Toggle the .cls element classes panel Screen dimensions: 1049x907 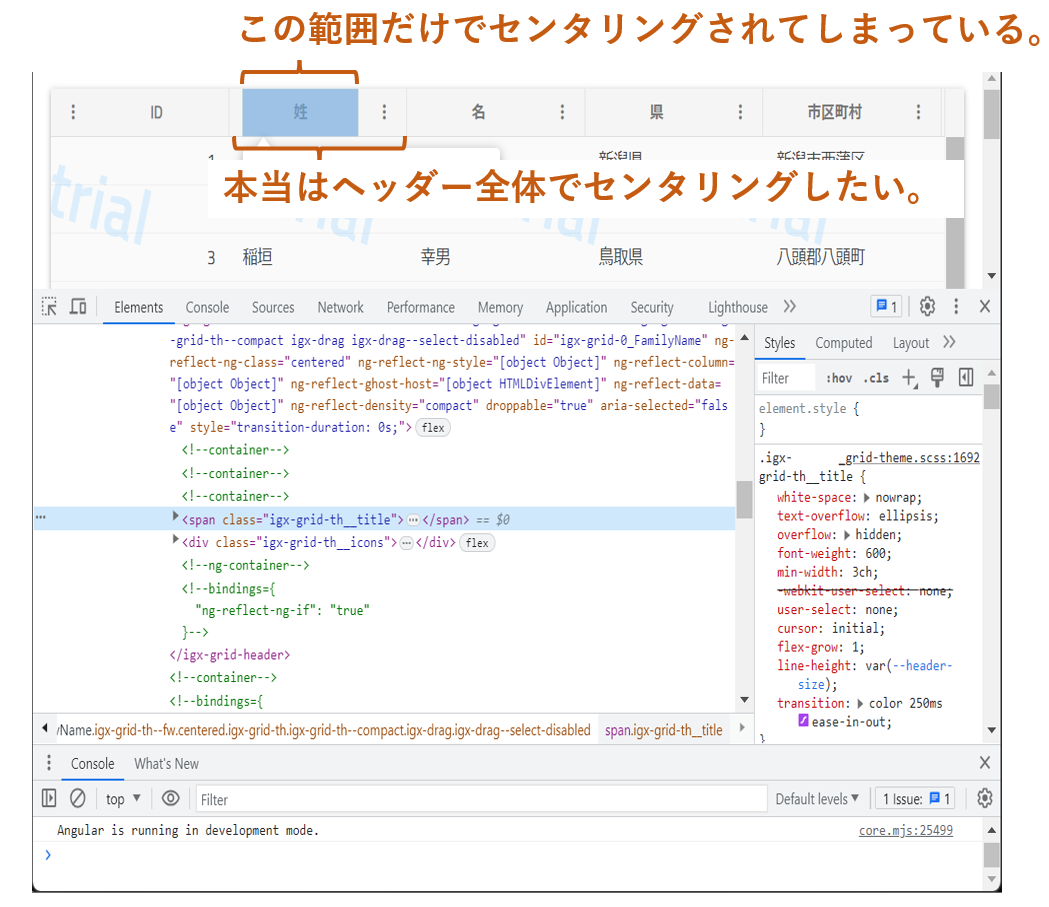(x=876, y=378)
